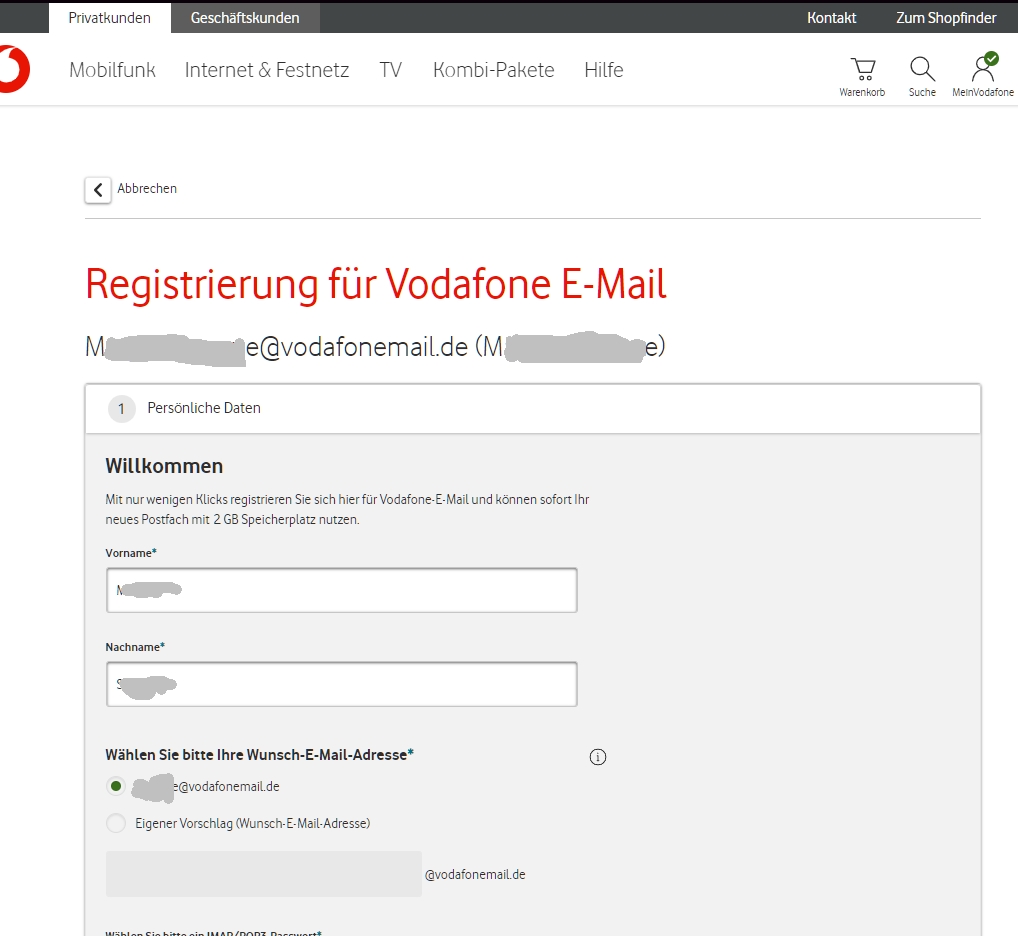Viewport: 1018px width, 936px height.
Task: Open the Hilfe menu
Action: click(604, 70)
